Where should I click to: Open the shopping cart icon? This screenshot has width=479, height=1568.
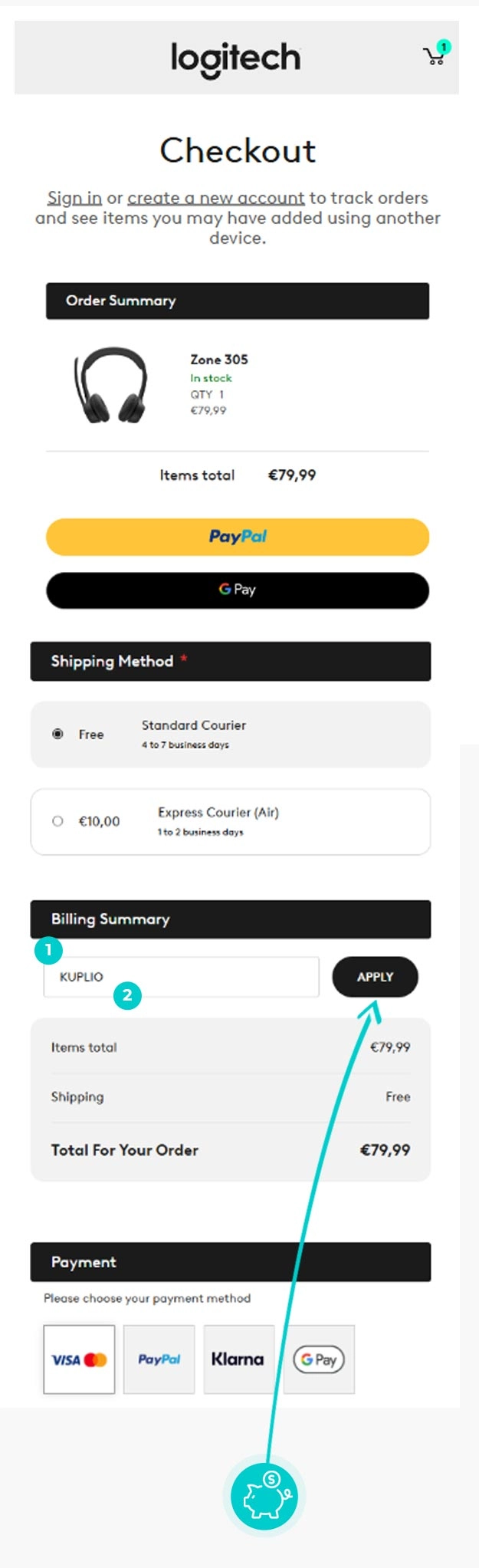[x=435, y=55]
